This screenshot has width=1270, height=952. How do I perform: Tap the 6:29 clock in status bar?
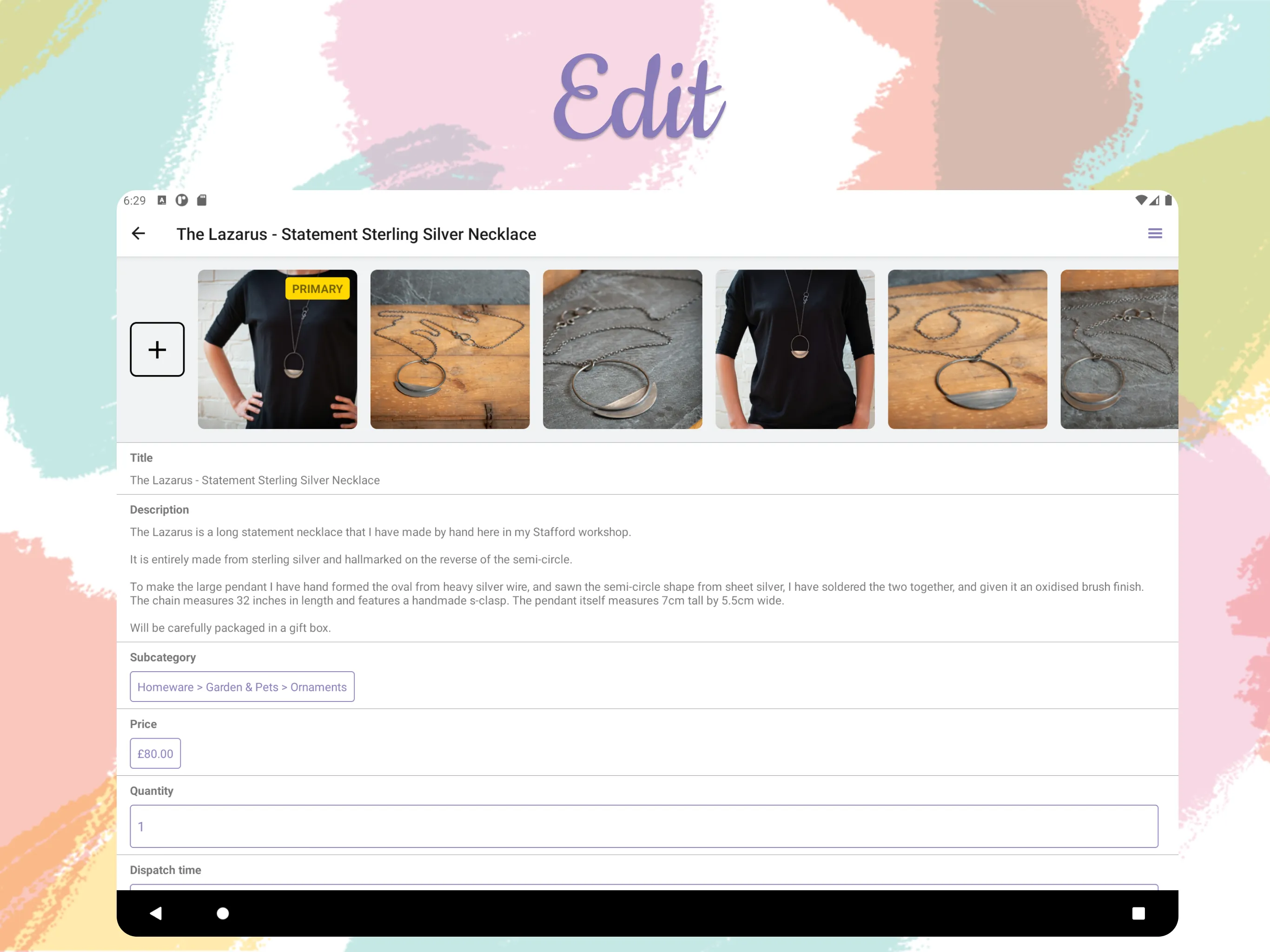tap(134, 200)
